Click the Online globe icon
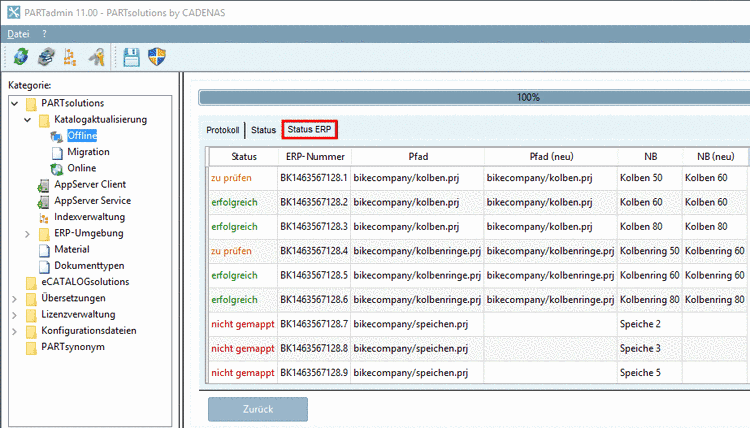 tap(57, 169)
